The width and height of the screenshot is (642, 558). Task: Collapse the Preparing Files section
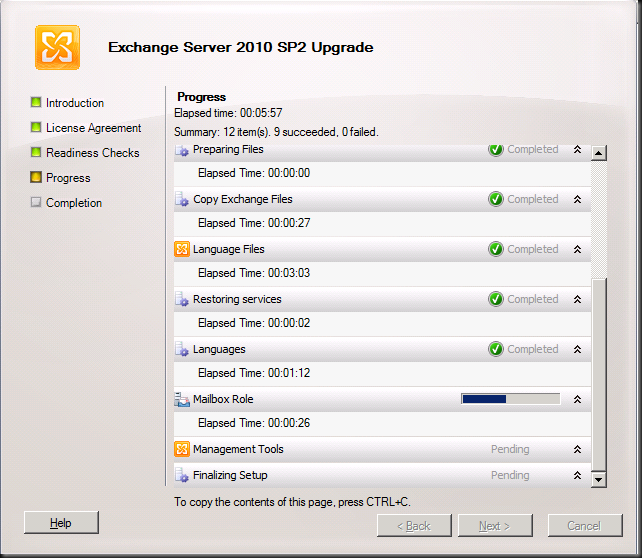pos(577,149)
